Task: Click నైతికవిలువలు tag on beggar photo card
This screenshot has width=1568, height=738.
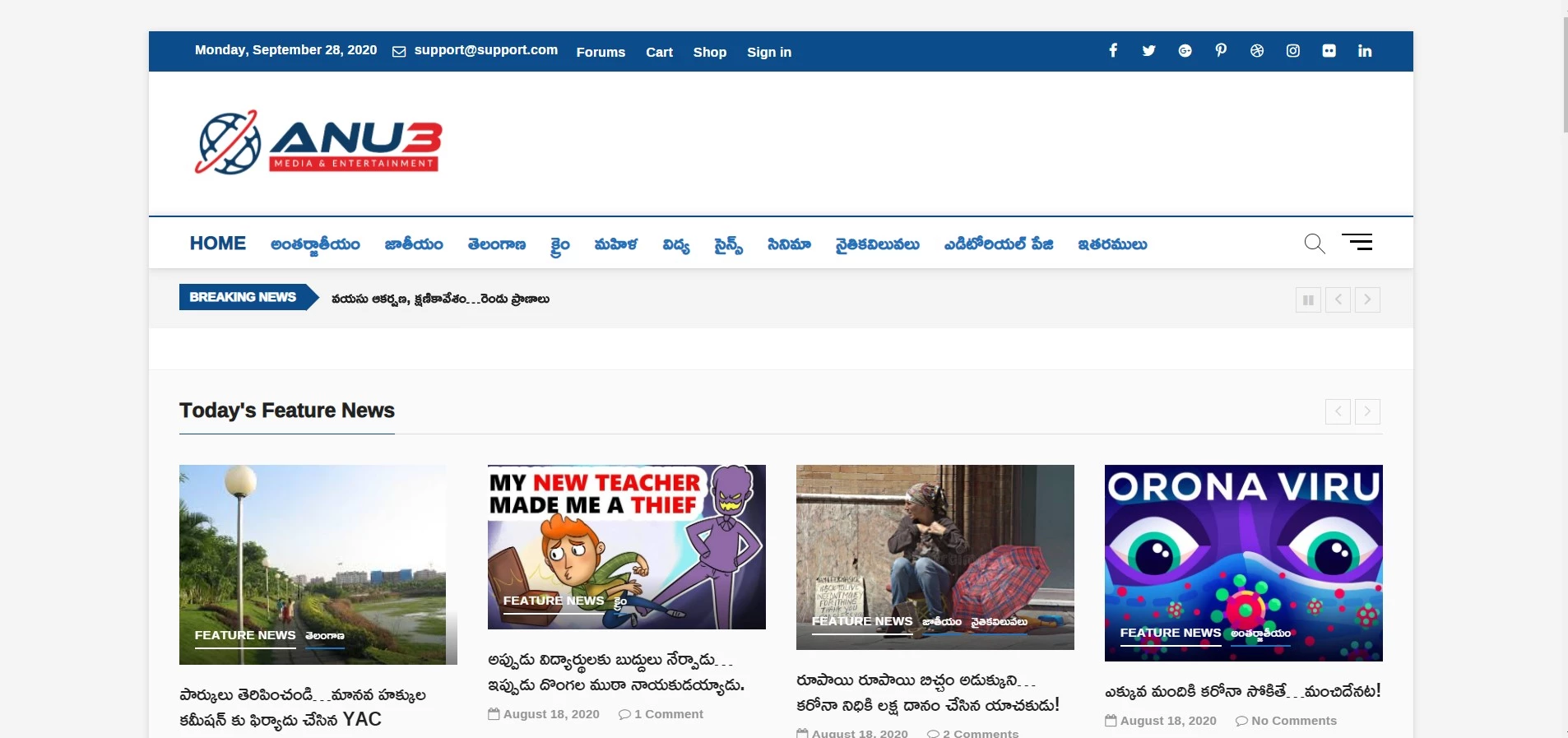Action: [1000, 622]
